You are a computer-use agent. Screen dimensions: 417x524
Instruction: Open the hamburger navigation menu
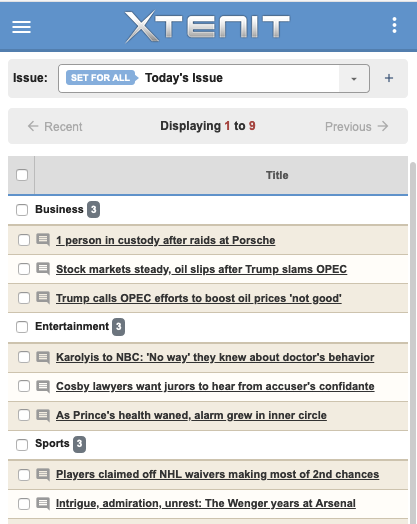click(x=21, y=27)
